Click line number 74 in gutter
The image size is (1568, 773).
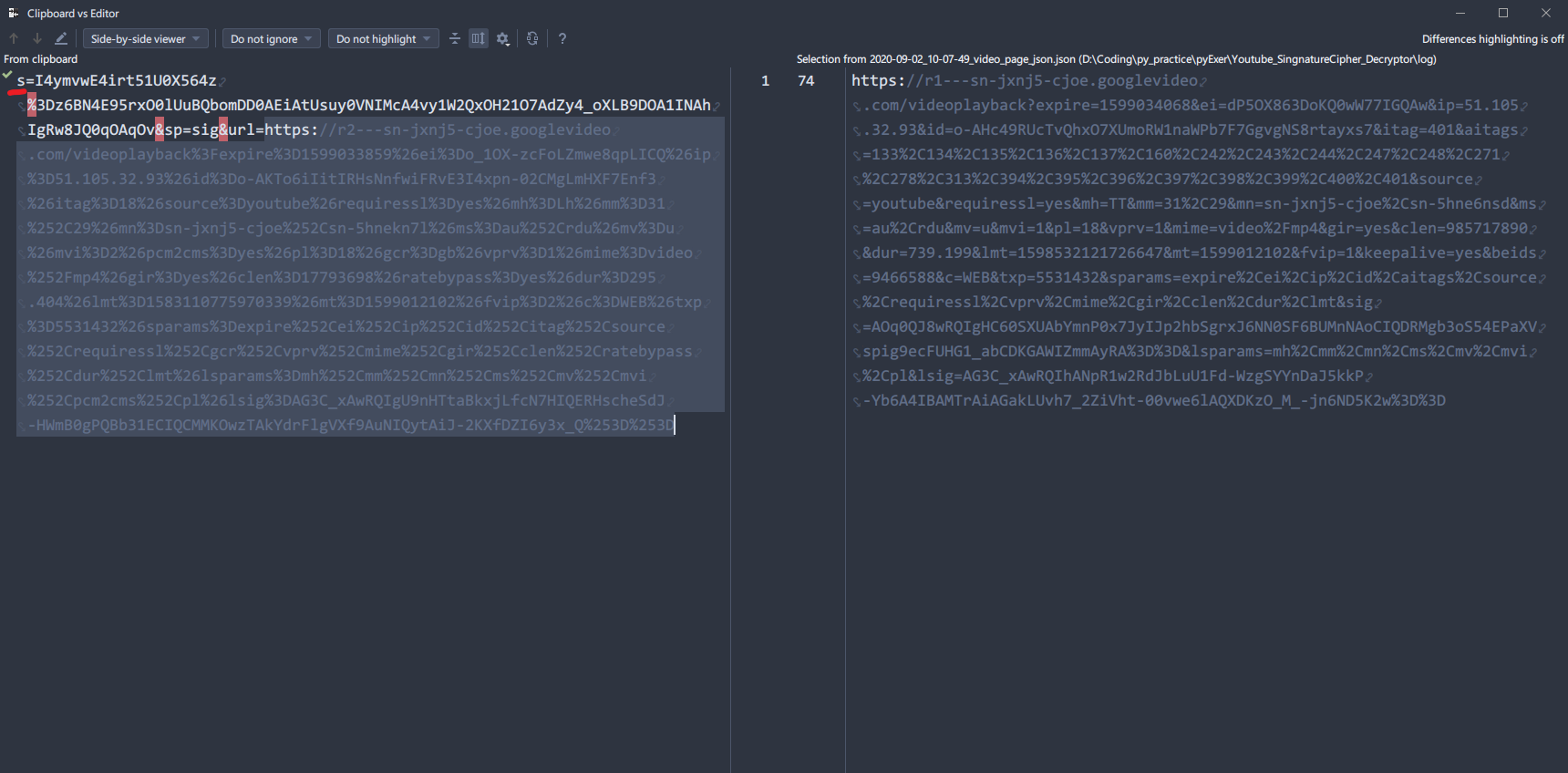point(806,81)
